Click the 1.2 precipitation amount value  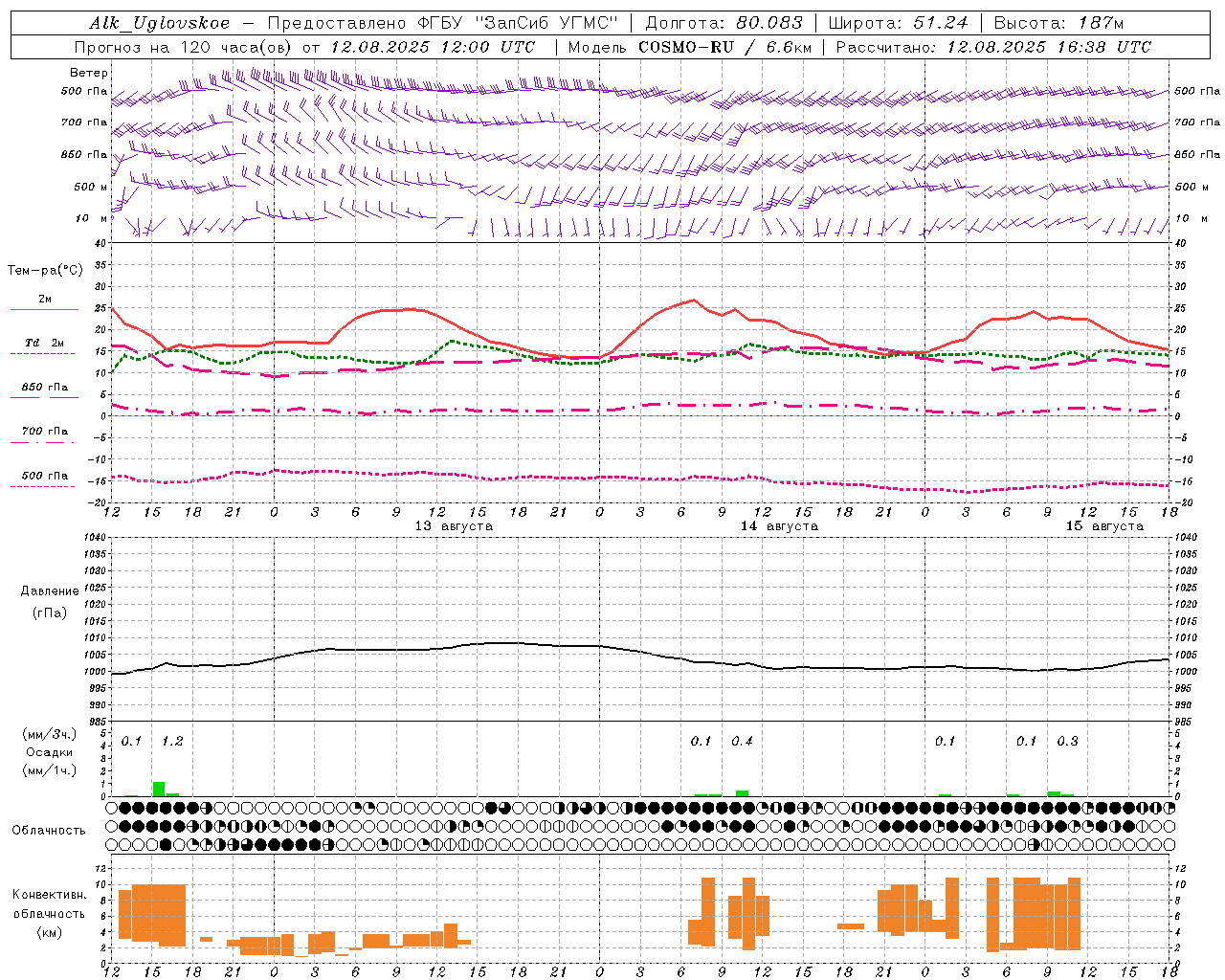coord(172,742)
